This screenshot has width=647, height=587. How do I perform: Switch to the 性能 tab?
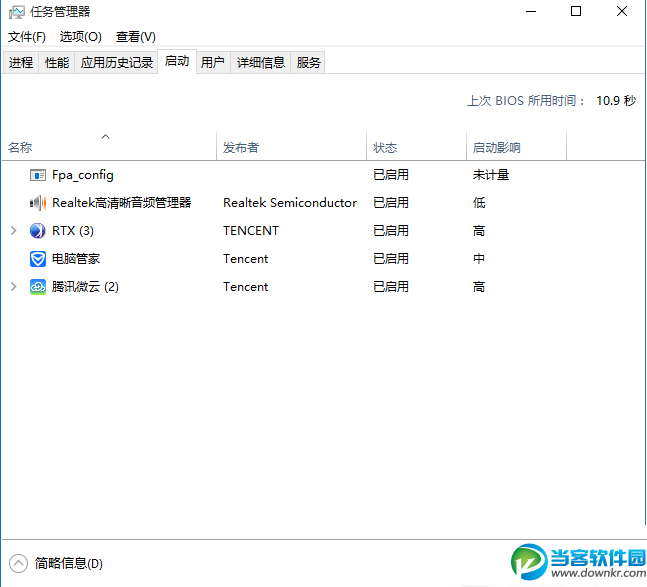point(57,63)
